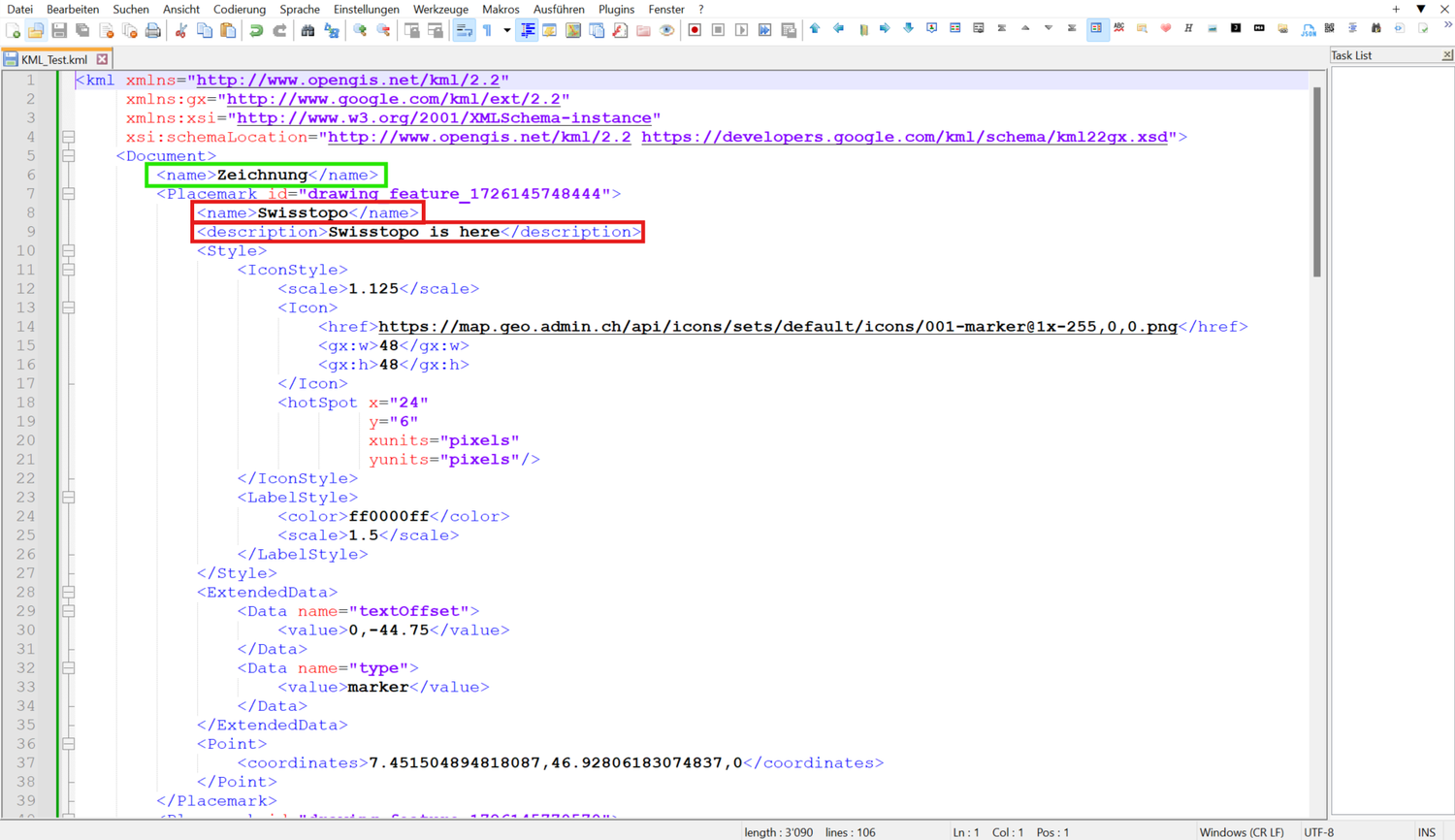Open Find with the binoculars icon
Screen dimensions: 1455x840
[x=307, y=31]
